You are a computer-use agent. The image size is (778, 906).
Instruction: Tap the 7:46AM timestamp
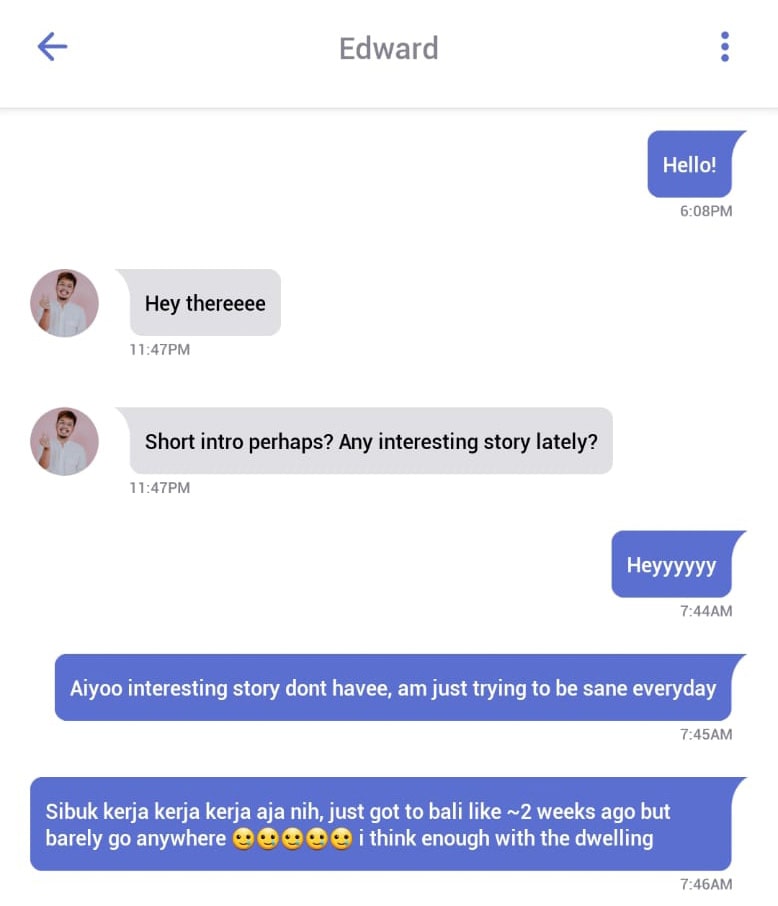point(706,884)
